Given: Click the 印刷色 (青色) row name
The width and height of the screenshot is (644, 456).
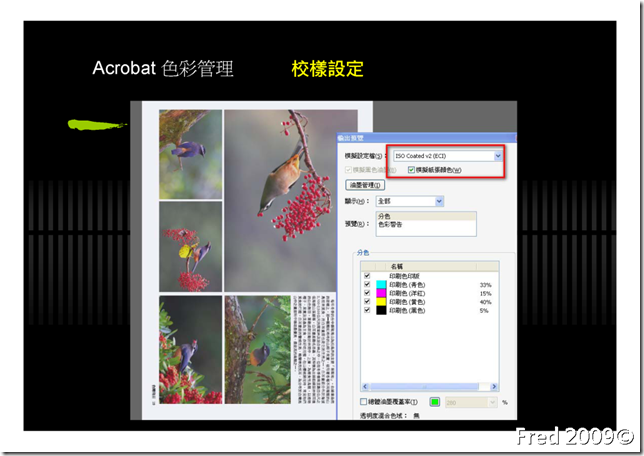Looking at the screenshot, I should click(x=407, y=285).
